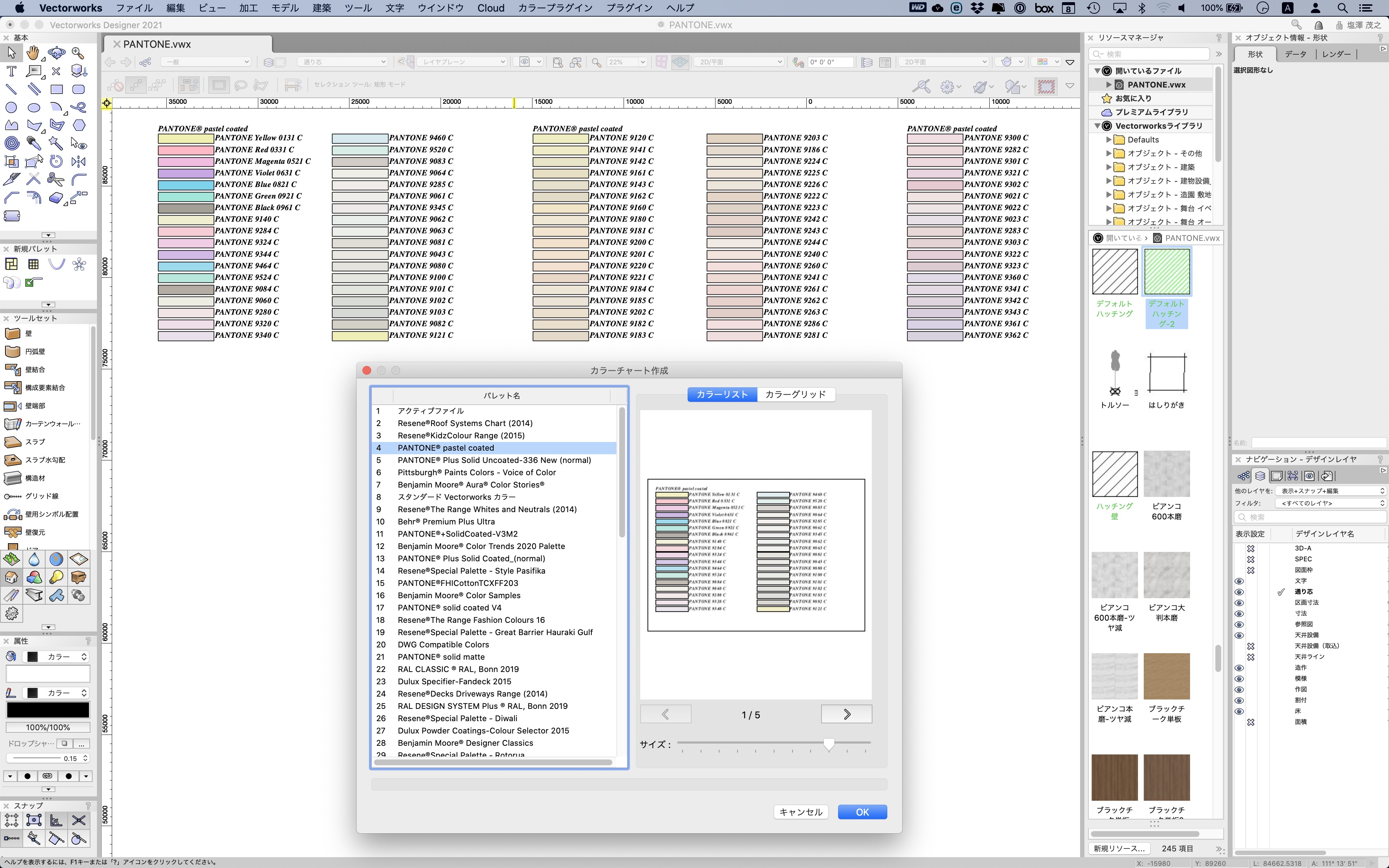This screenshot has width=1389, height=868.
Task: Open drop shadow settings ellipsis button
Action: (x=81, y=744)
